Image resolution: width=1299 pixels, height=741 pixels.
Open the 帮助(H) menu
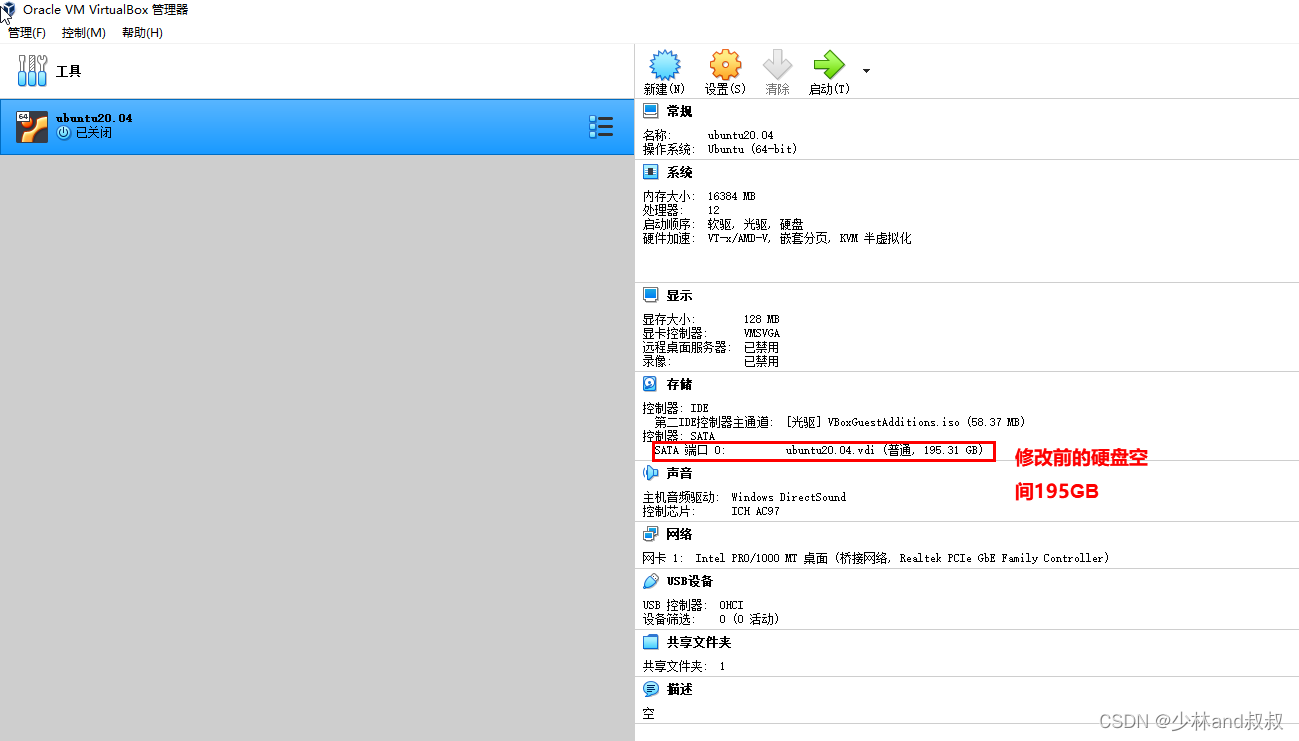(x=142, y=33)
